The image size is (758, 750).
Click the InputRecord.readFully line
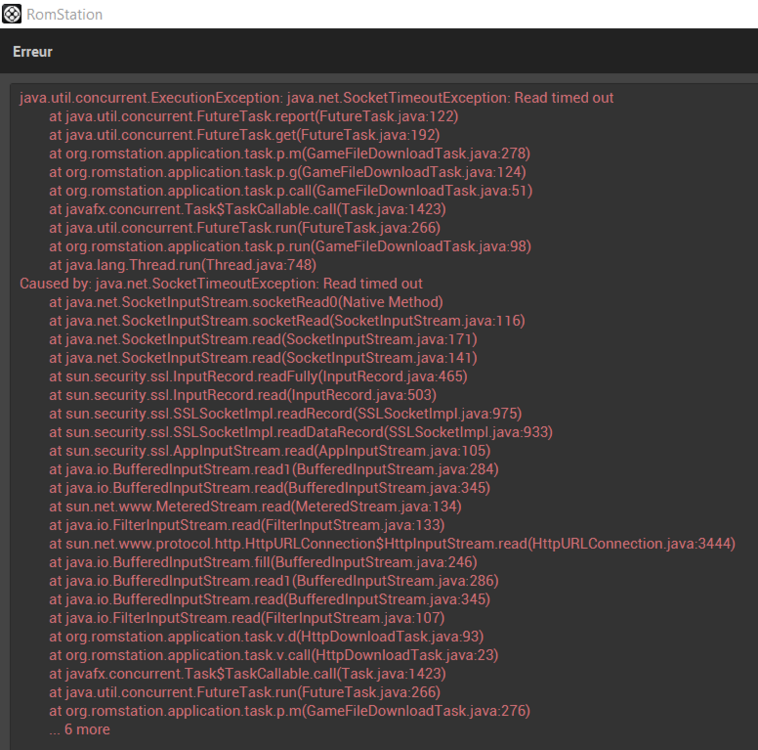pyautogui.click(x=258, y=377)
